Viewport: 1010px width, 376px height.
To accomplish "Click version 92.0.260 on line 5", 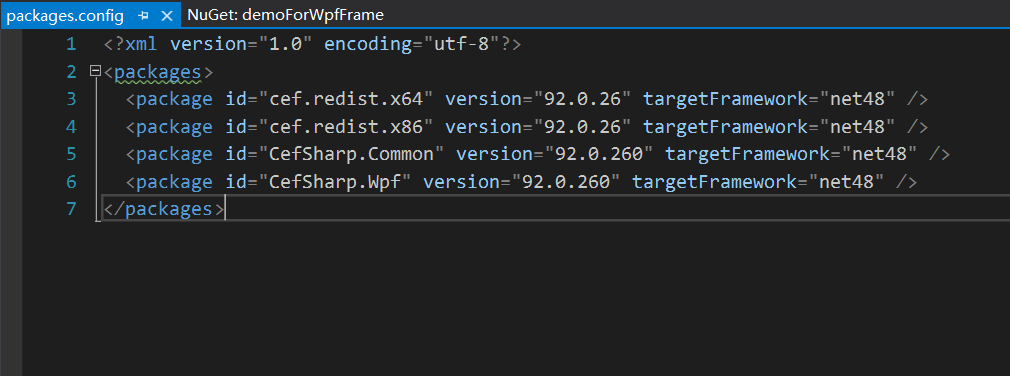I will click(x=593, y=155).
